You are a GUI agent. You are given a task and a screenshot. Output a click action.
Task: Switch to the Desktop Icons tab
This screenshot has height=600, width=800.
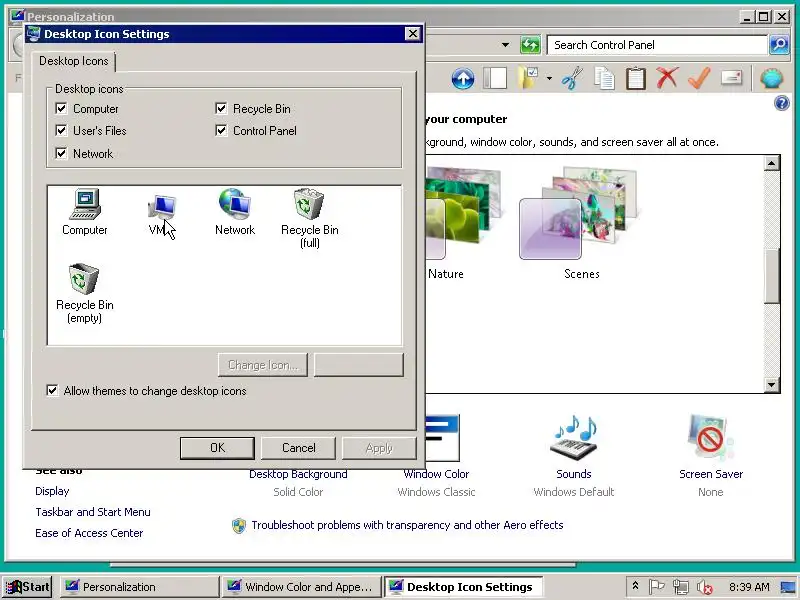[x=73, y=61]
